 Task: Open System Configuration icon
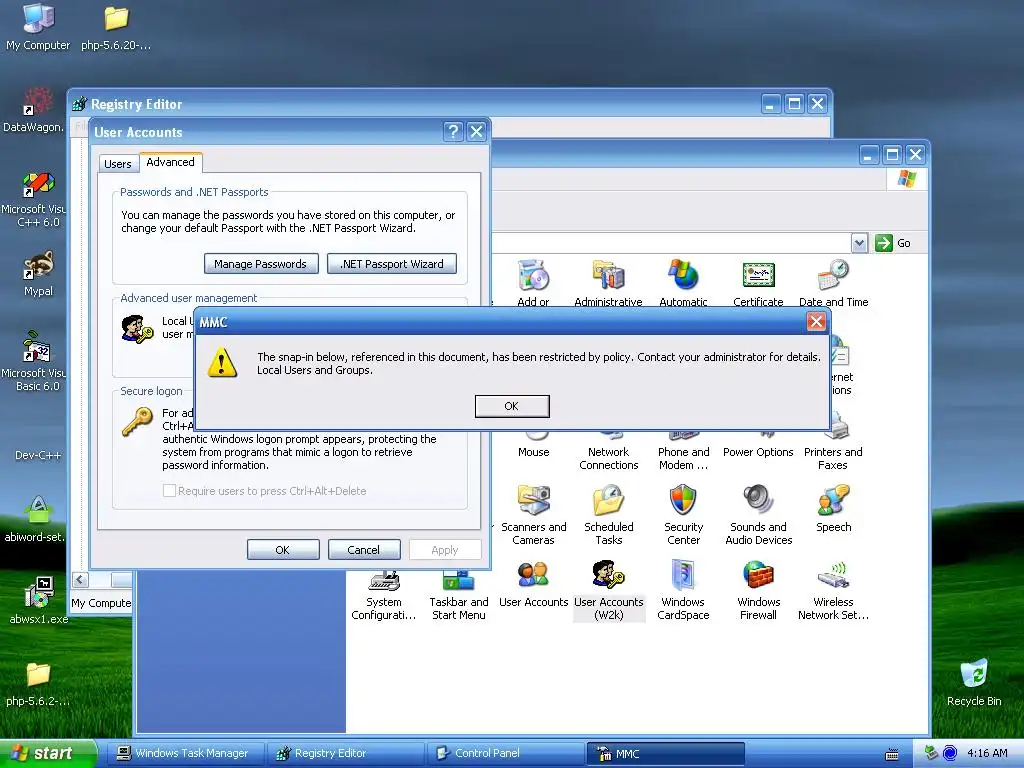coord(384,580)
